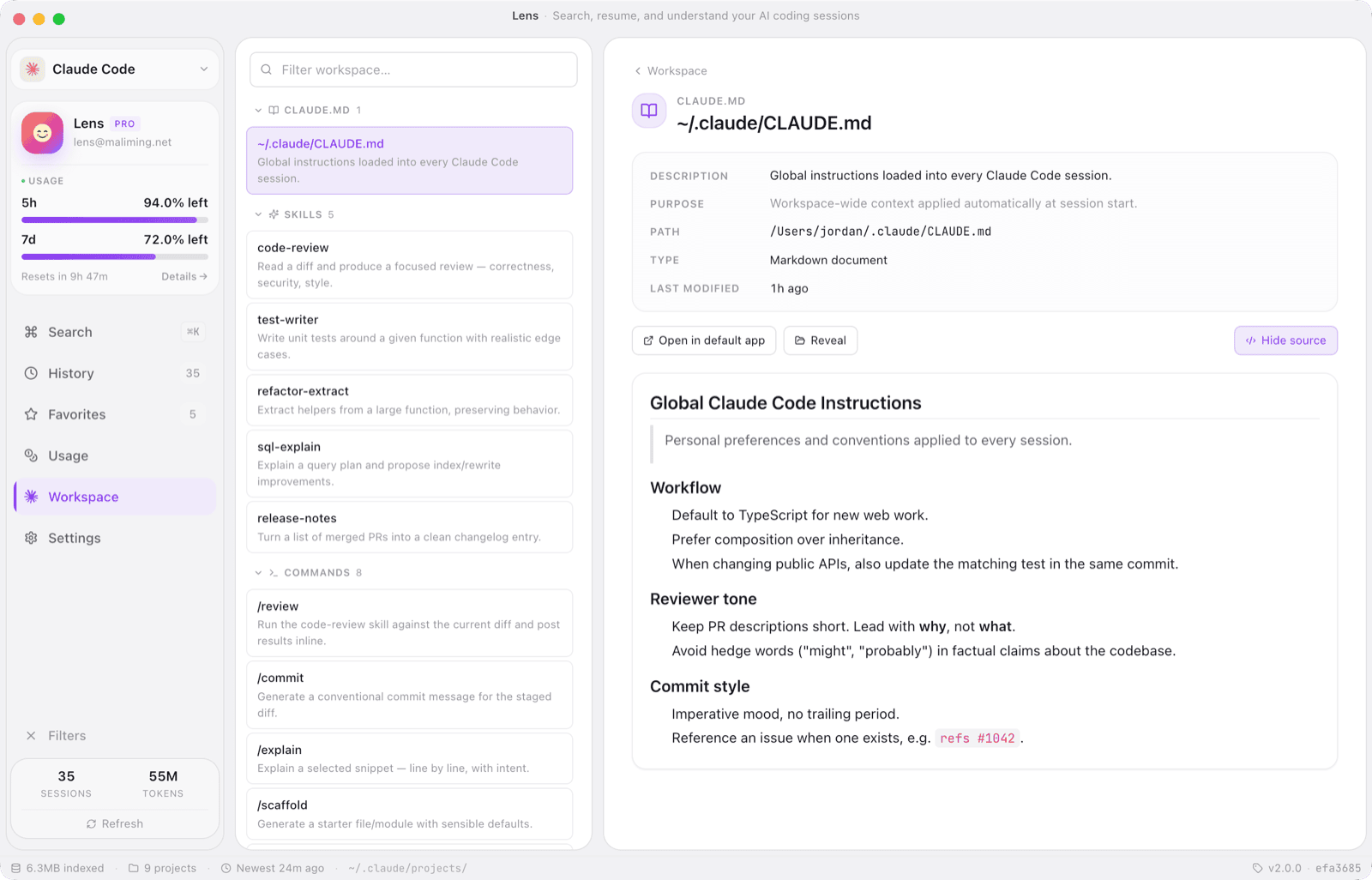Screen dimensions: 1372x880
Task: Open History in the sidebar
Action: 115,373
